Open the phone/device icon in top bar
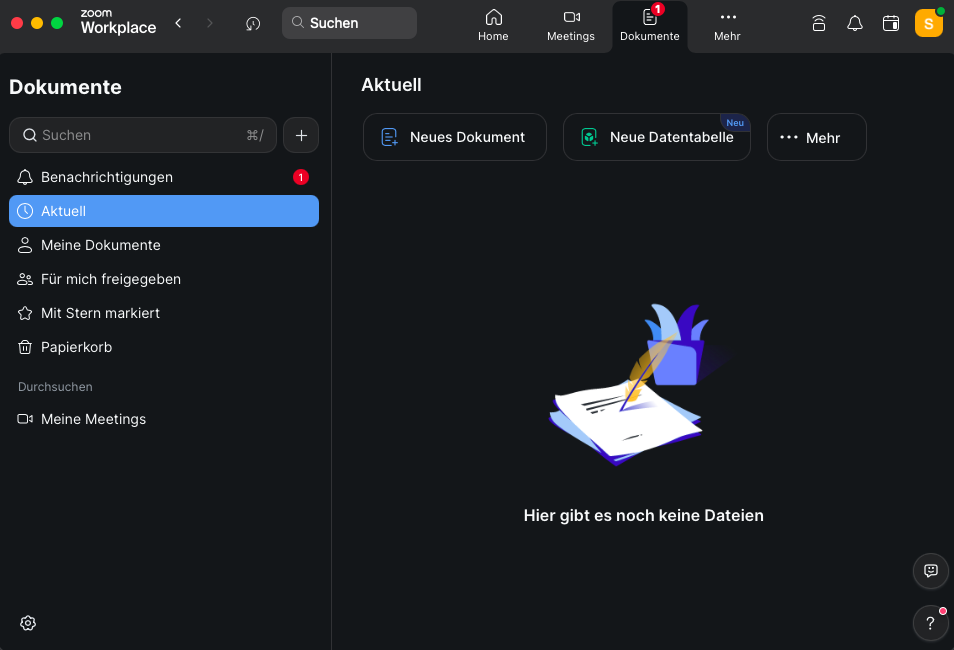 (818, 23)
